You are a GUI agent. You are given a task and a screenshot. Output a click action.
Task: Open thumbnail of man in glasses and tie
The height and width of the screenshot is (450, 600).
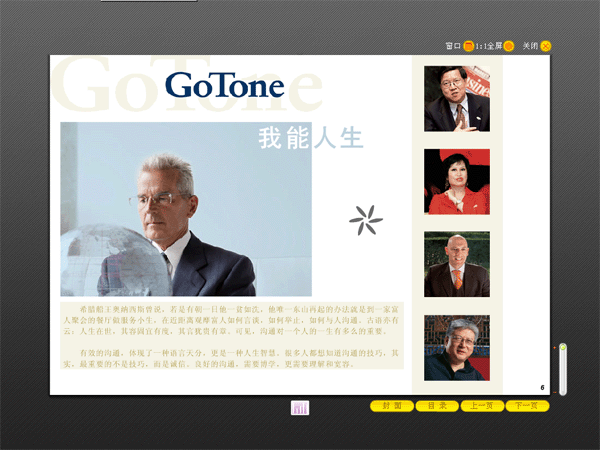tap(457, 99)
